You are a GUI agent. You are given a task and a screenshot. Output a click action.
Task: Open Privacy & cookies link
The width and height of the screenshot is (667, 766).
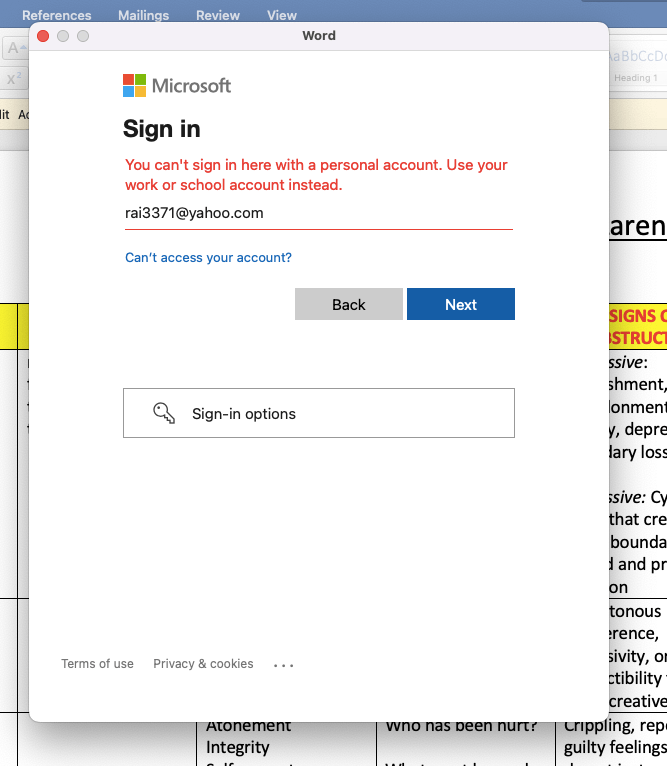pyautogui.click(x=203, y=663)
